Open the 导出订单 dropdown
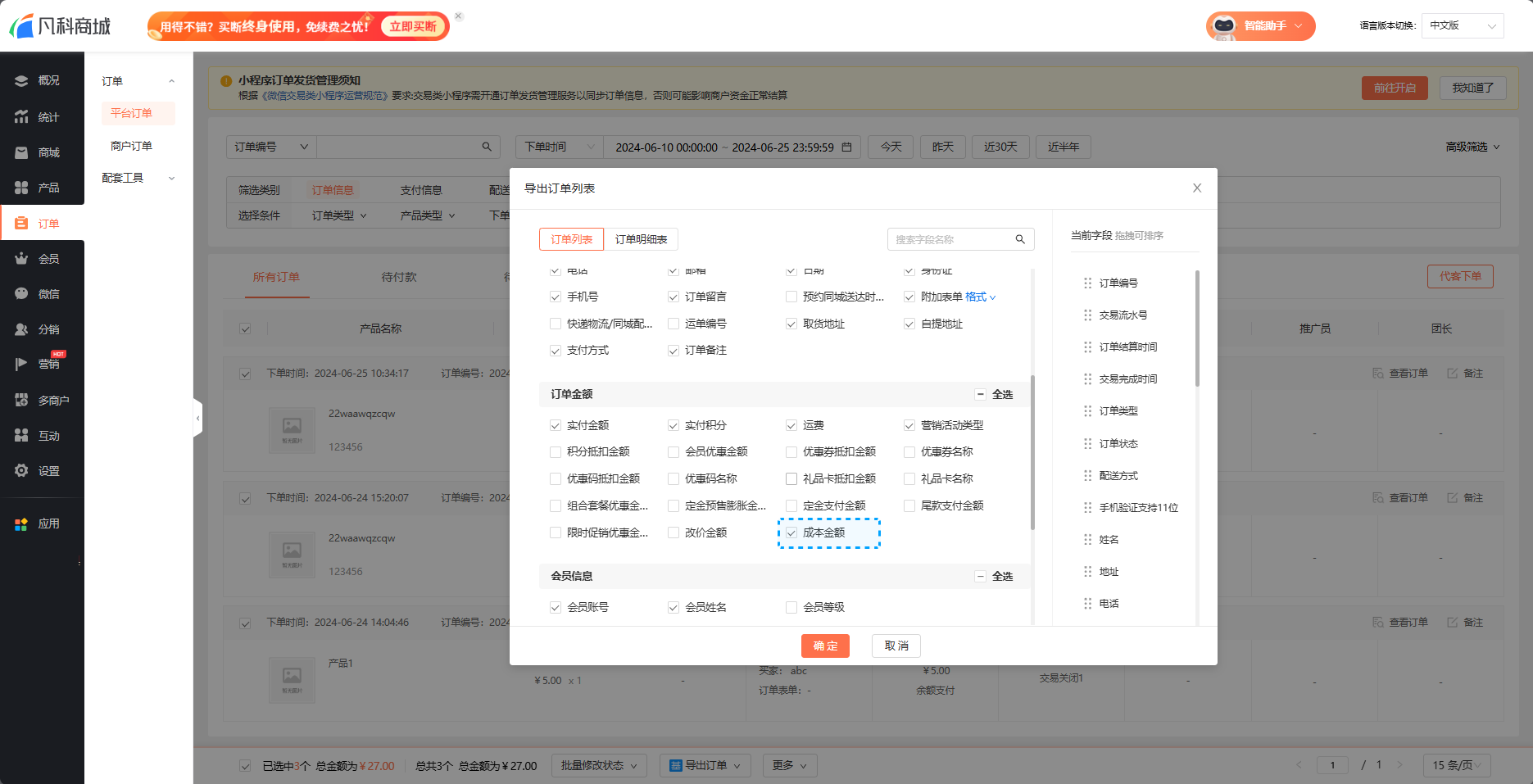The image size is (1533, 784). [x=705, y=765]
